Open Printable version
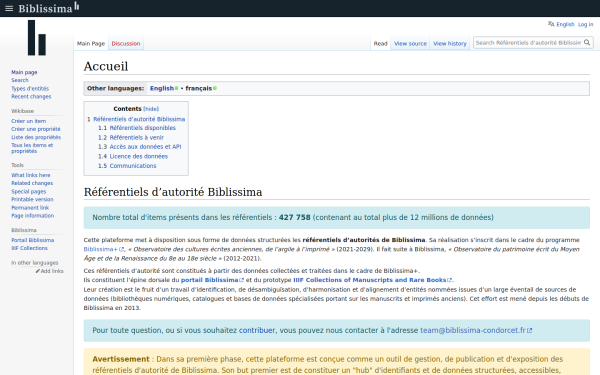The width and height of the screenshot is (600, 375). coord(32,199)
